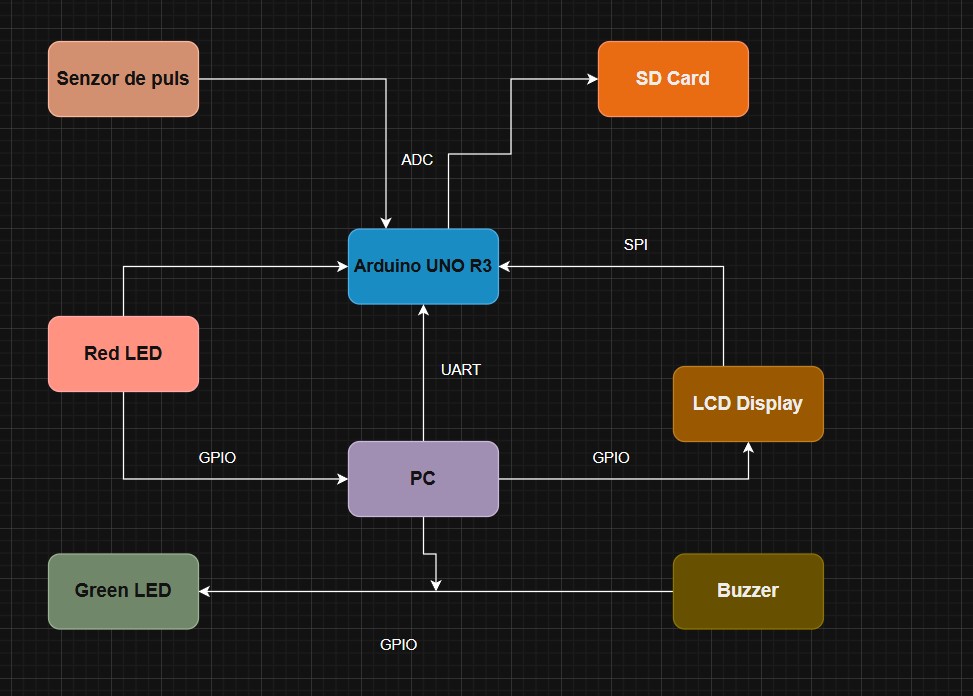Click GPIO label below the Green LED line
Screen dimensions: 973x696
point(398,645)
